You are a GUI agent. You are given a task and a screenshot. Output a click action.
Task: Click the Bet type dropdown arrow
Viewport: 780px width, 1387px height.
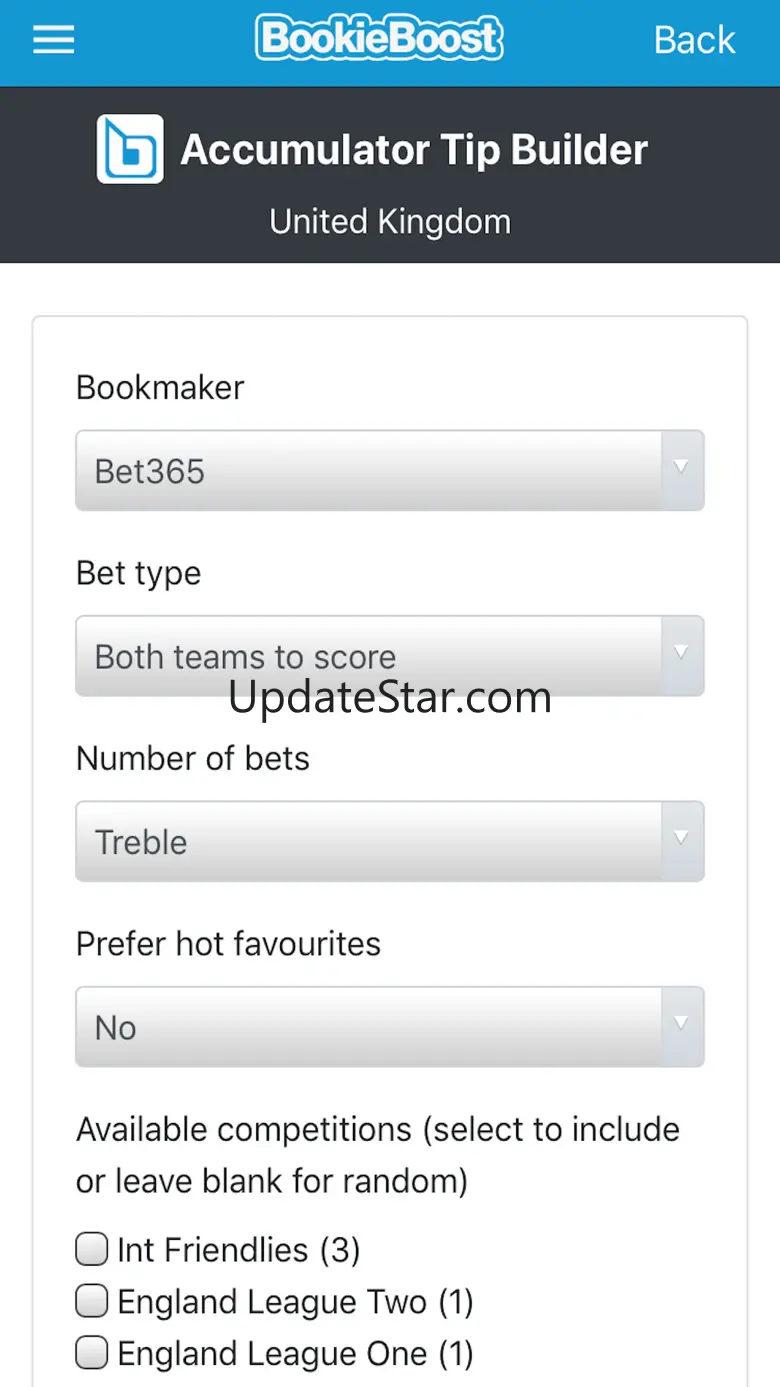coord(681,653)
